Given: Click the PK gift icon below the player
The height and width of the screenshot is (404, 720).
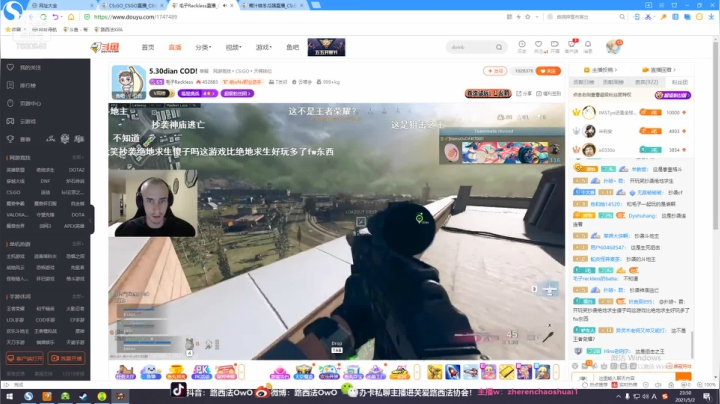Looking at the screenshot, I should point(201,371).
